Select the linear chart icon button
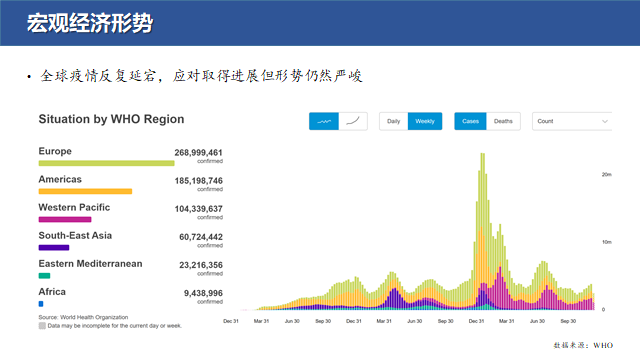The image size is (640, 360). click(324, 121)
